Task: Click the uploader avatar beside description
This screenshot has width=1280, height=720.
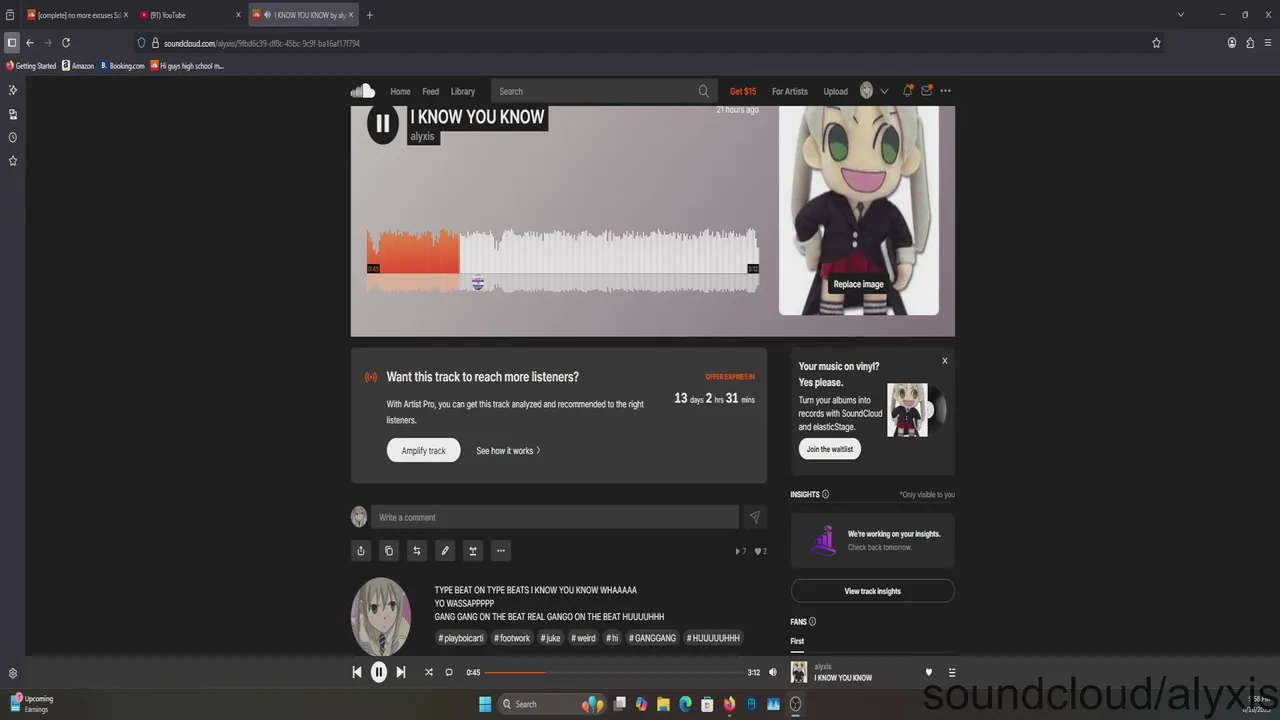Action: [380, 616]
